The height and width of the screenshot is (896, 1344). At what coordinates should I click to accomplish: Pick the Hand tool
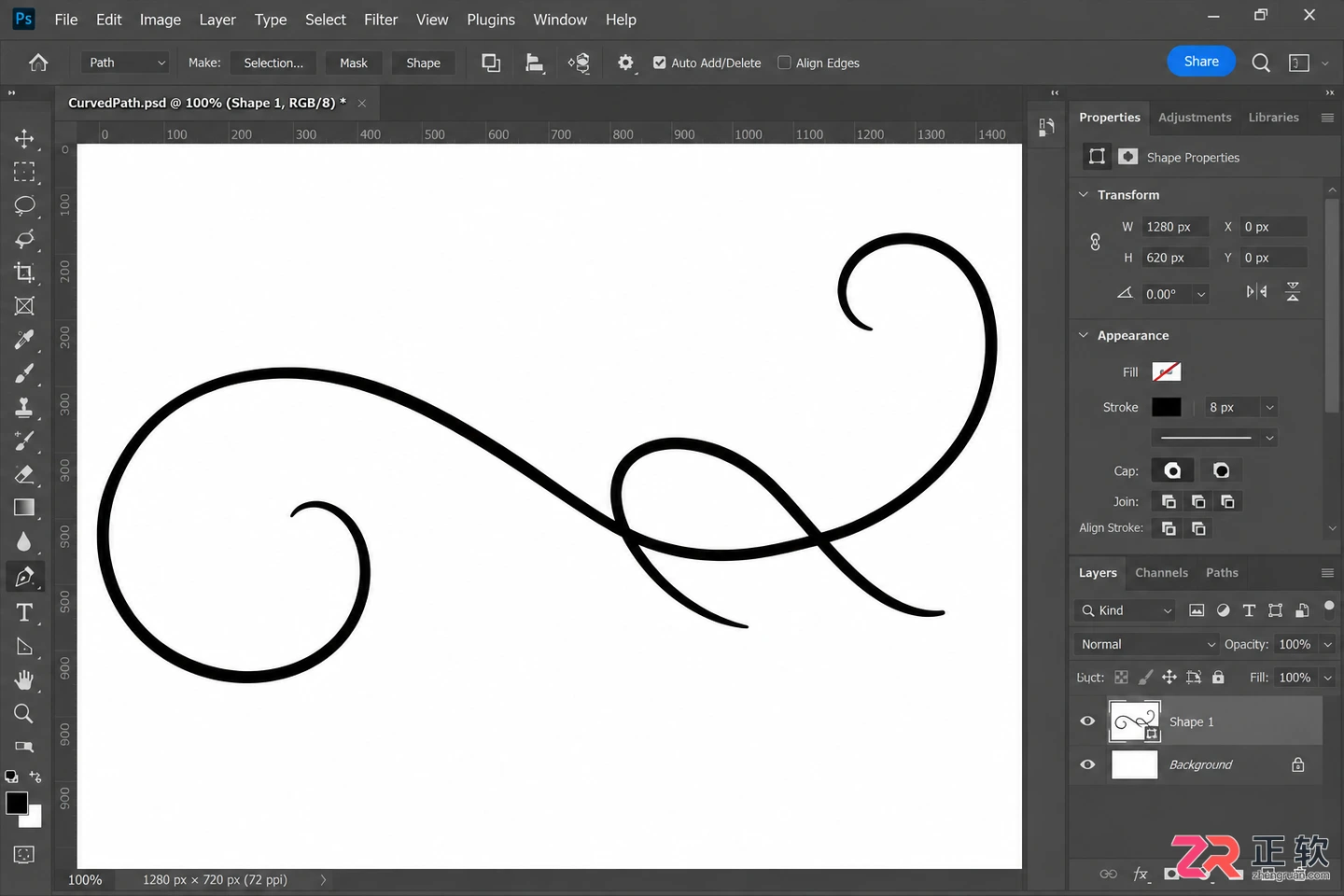[24, 679]
